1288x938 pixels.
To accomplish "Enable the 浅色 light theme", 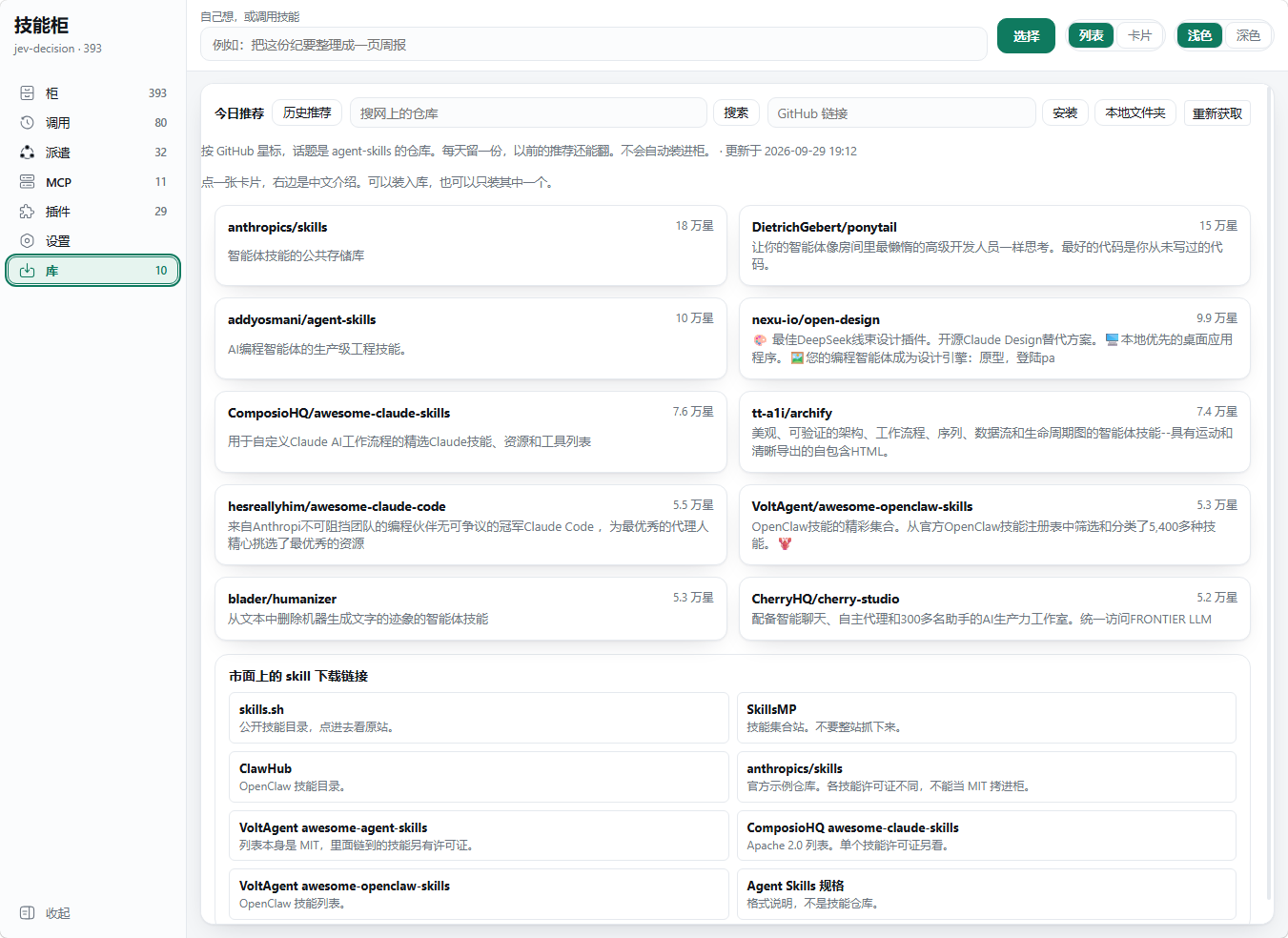I will tap(1199, 35).
